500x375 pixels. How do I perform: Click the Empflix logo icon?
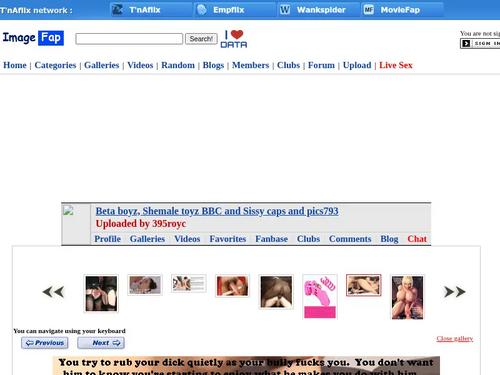[x=202, y=9]
